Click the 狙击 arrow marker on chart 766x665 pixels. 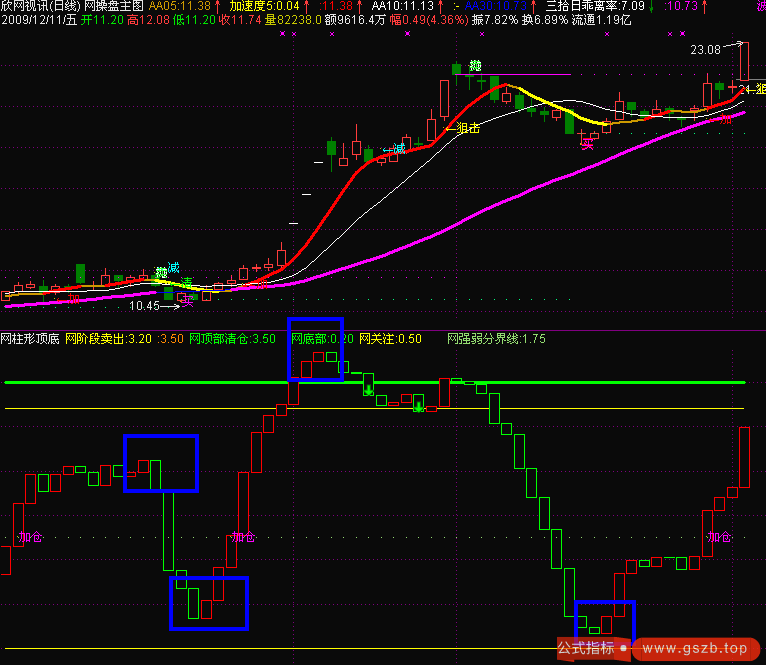[x=462, y=128]
